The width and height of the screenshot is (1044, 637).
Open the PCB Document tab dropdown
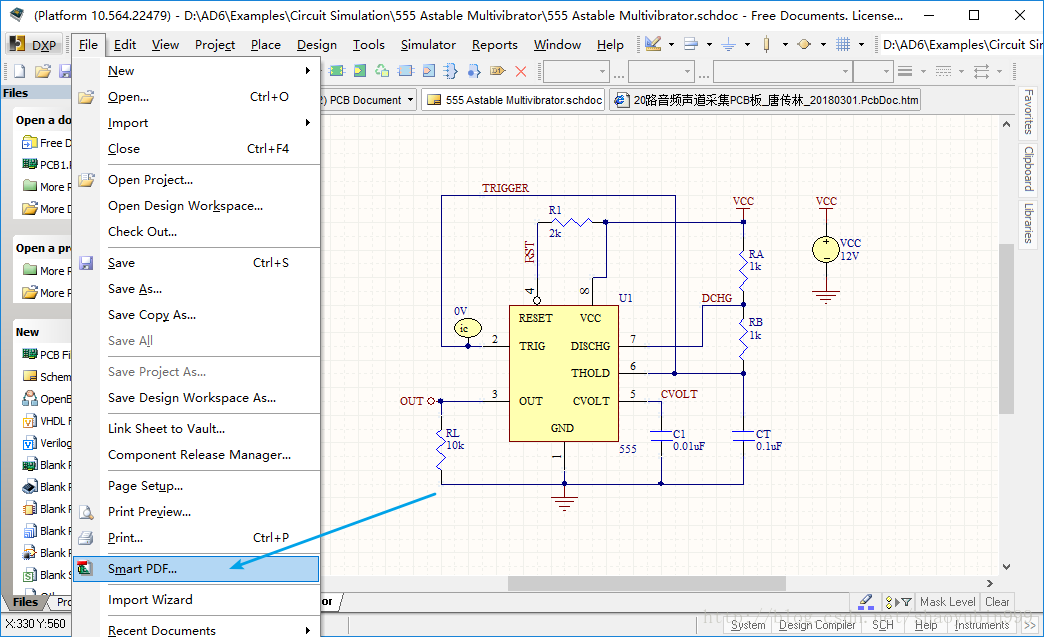pos(411,100)
